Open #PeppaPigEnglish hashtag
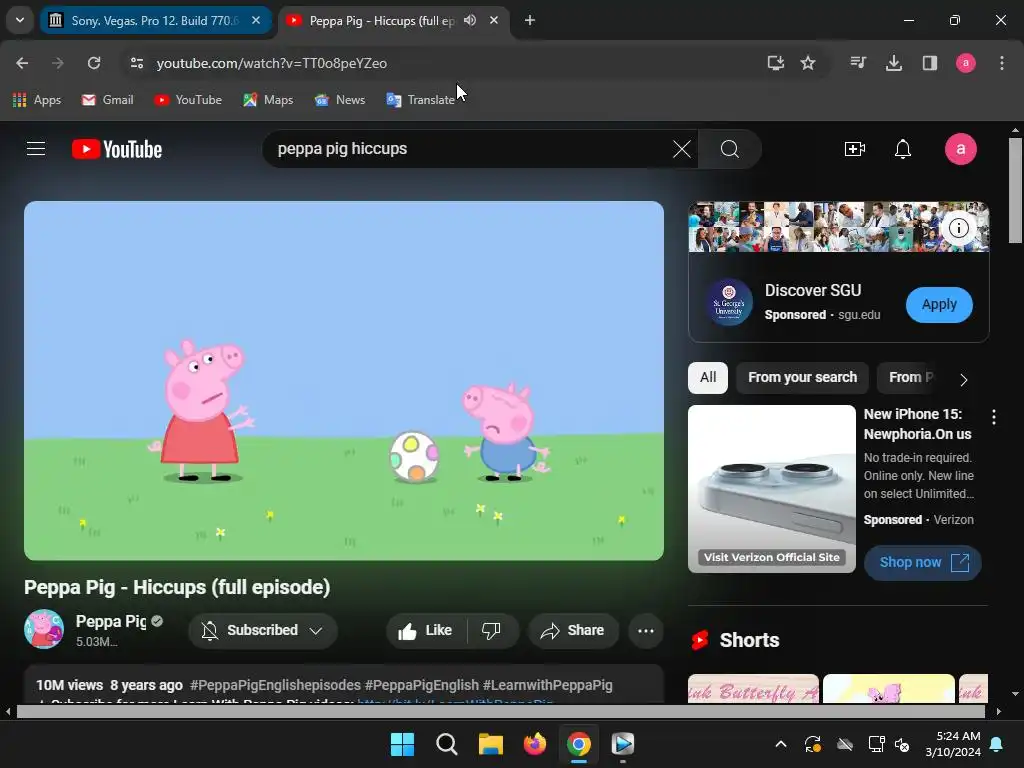Image resolution: width=1024 pixels, height=768 pixels. click(x=422, y=685)
